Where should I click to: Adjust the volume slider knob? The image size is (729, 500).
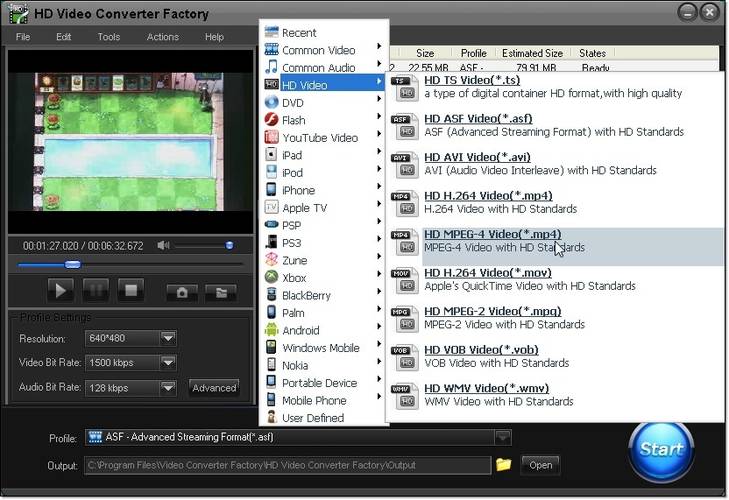[229, 245]
